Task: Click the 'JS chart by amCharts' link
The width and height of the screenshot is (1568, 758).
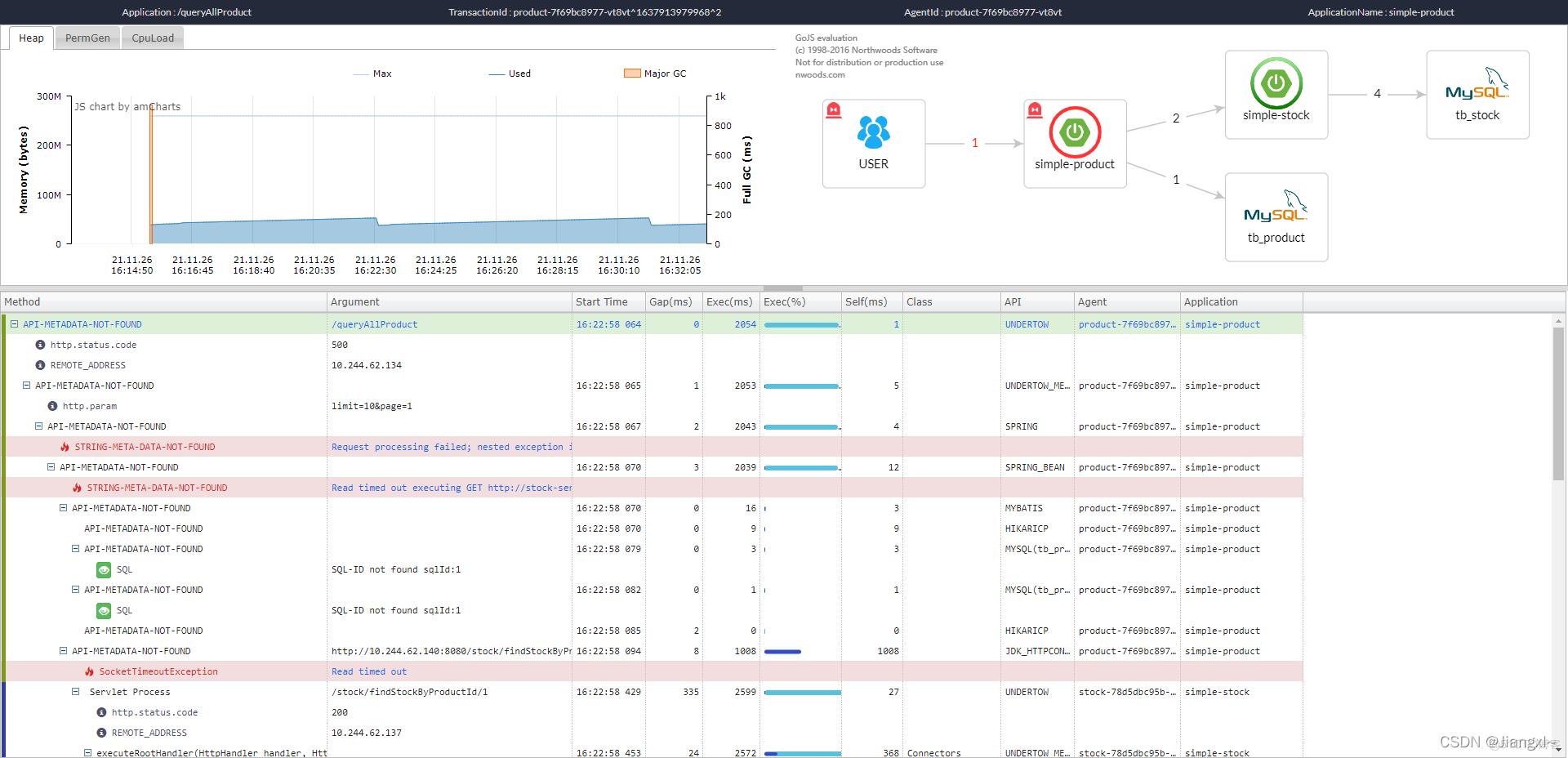Action: (127, 106)
